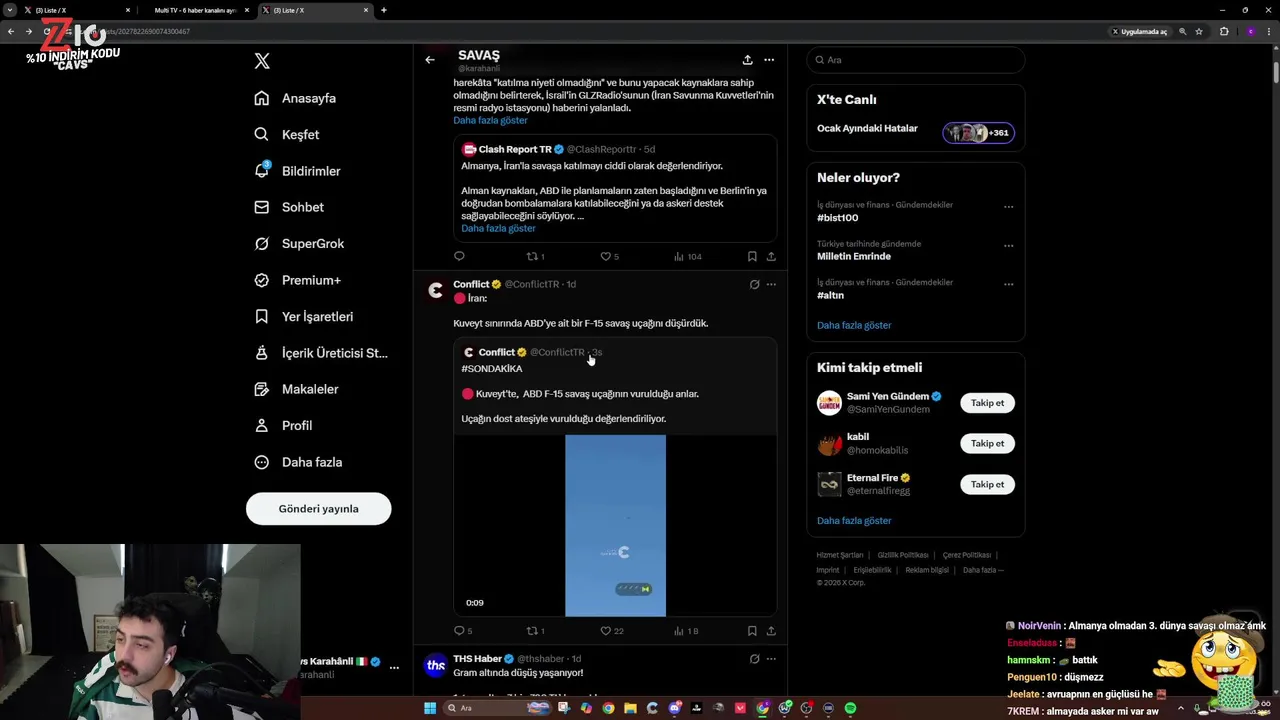Open more options on Conflict post
Screen dimensions: 1280x720
click(771, 284)
